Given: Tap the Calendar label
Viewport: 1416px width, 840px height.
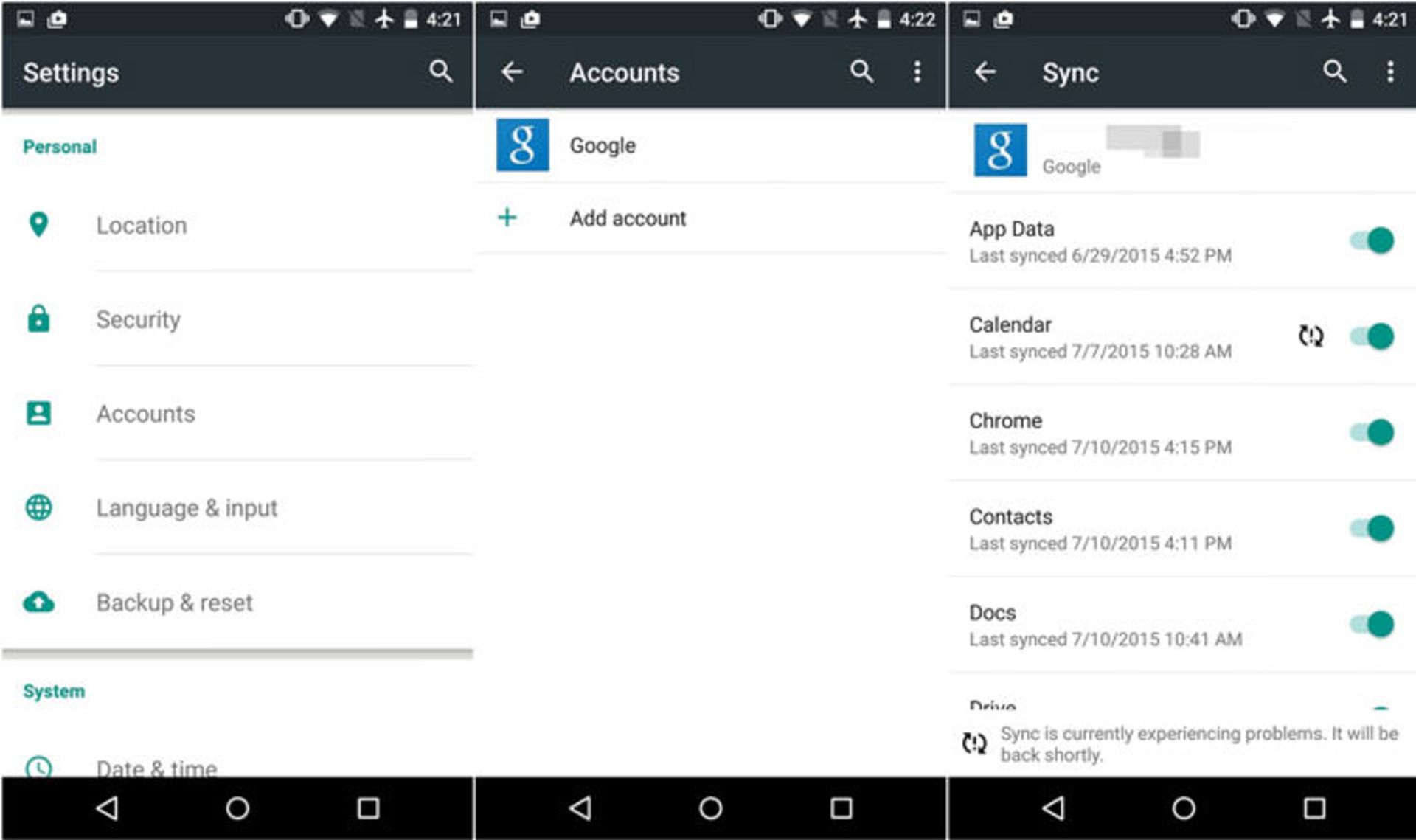Looking at the screenshot, I should [x=1010, y=324].
